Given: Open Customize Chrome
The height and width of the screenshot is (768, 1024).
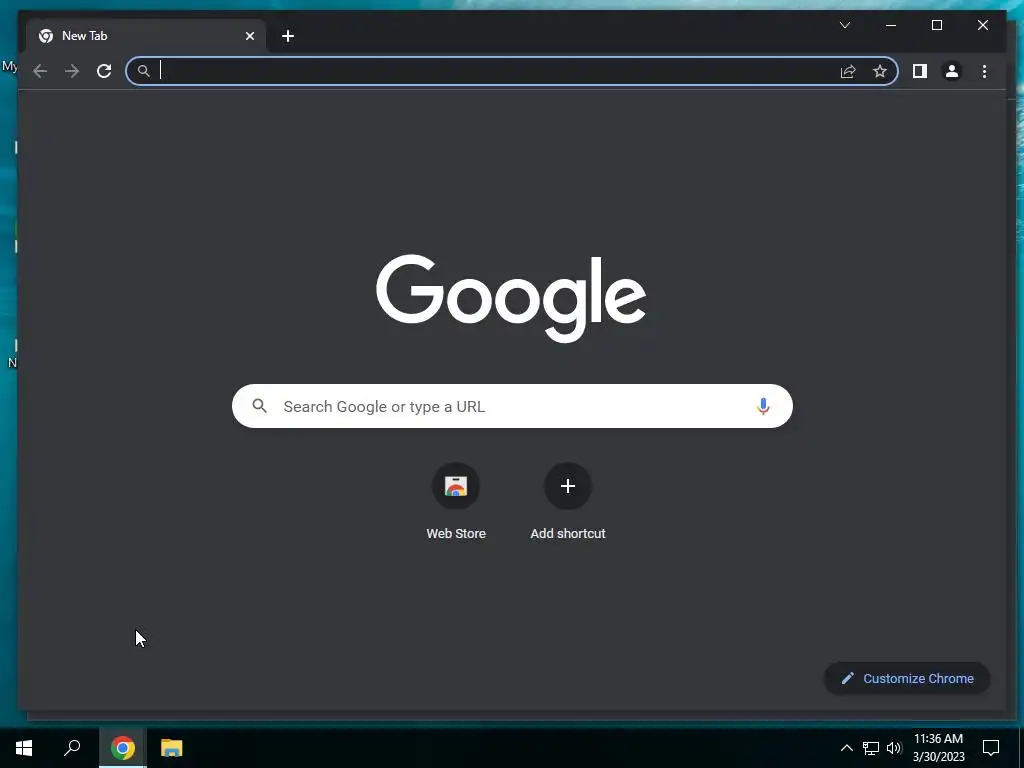Looking at the screenshot, I should tap(907, 679).
